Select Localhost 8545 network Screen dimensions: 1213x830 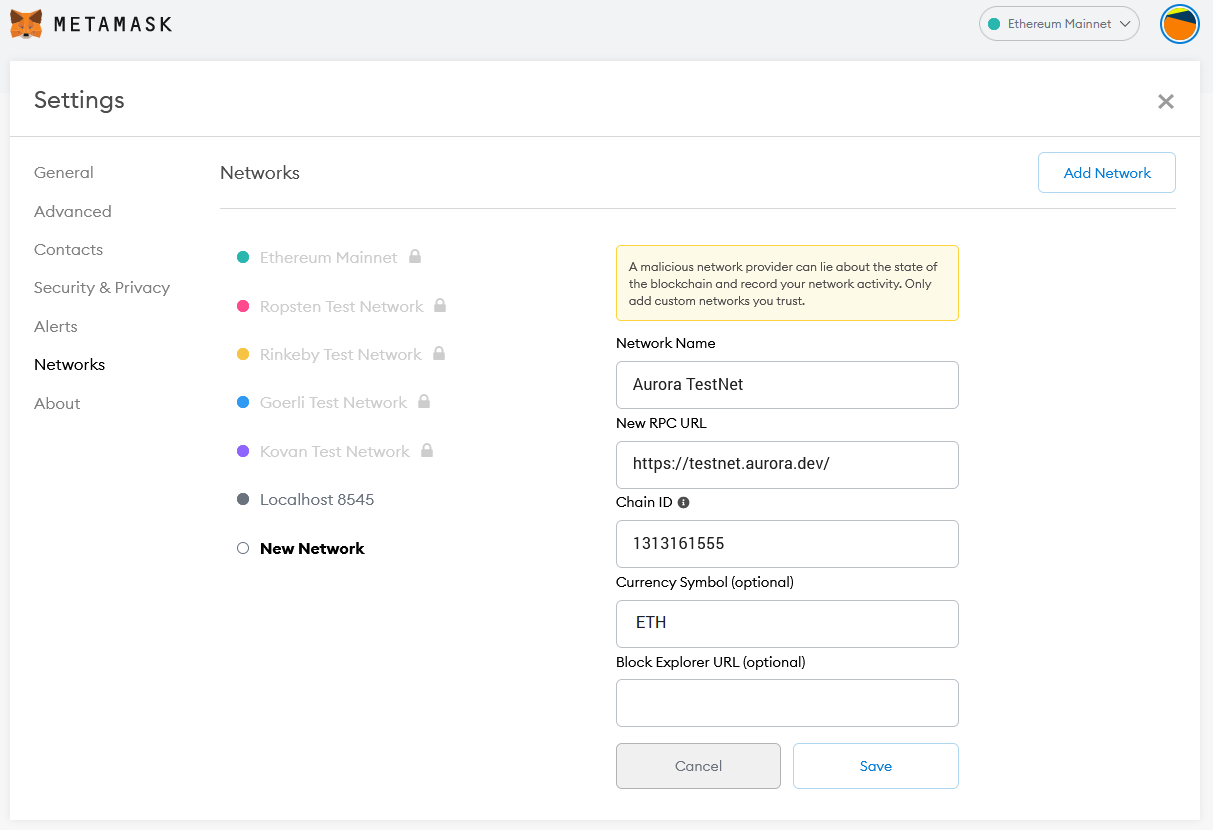coord(317,499)
